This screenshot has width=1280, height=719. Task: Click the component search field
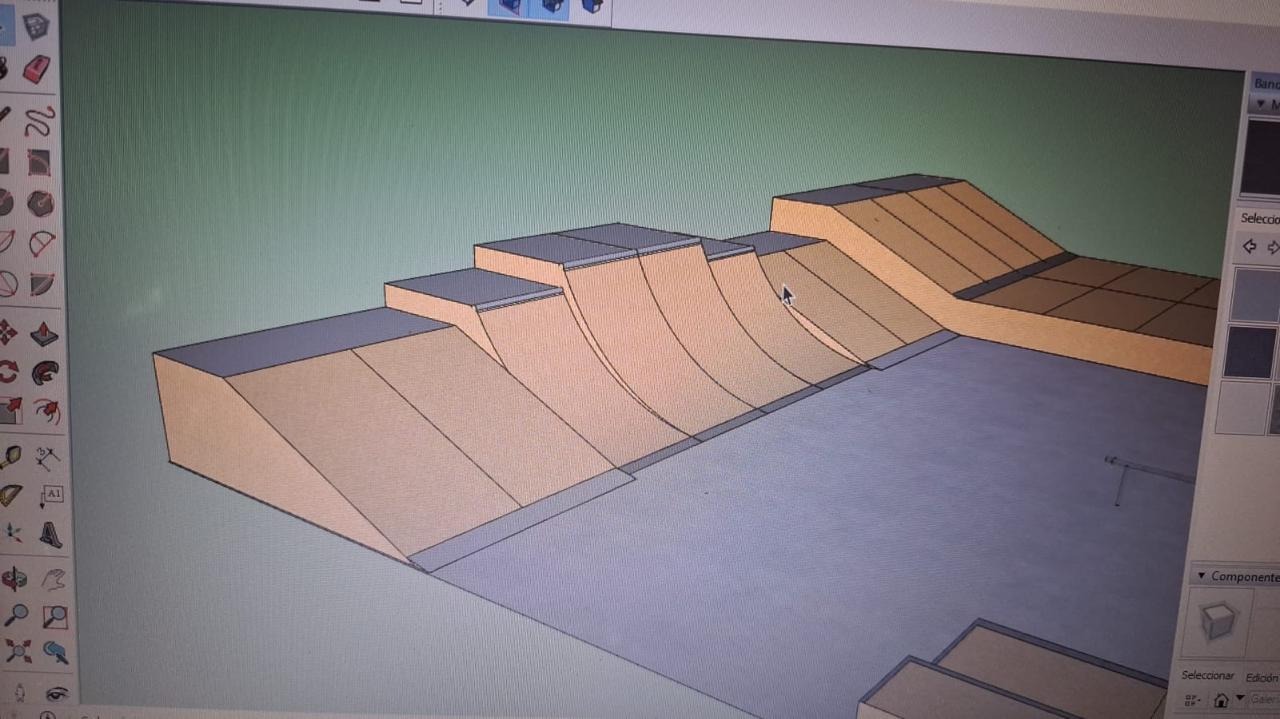click(1264, 700)
